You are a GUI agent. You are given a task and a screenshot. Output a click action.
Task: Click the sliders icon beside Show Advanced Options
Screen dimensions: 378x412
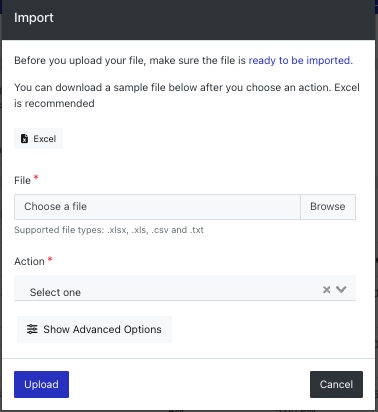32,329
